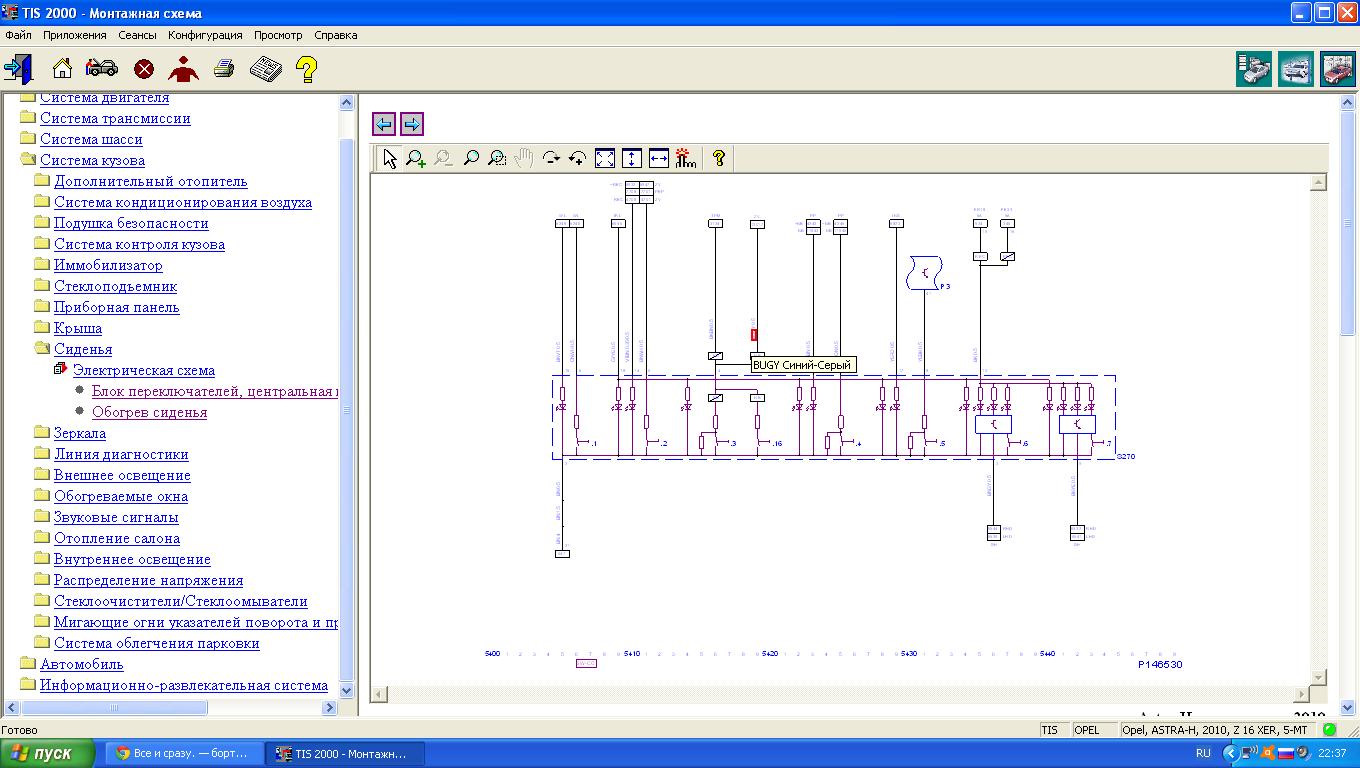This screenshot has height=768, width=1360.
Task: Open the Система трансмиссии link
Action: point(115,118)
